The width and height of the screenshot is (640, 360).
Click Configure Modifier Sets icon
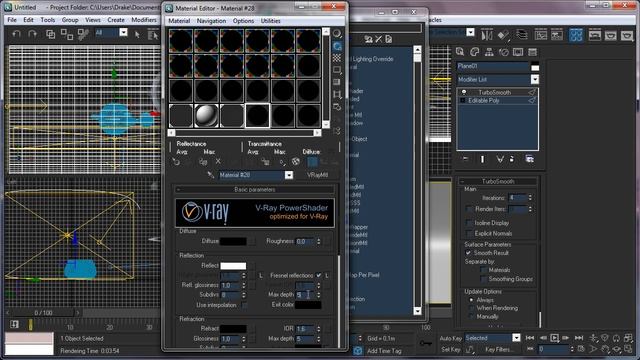tap(530, 159)
